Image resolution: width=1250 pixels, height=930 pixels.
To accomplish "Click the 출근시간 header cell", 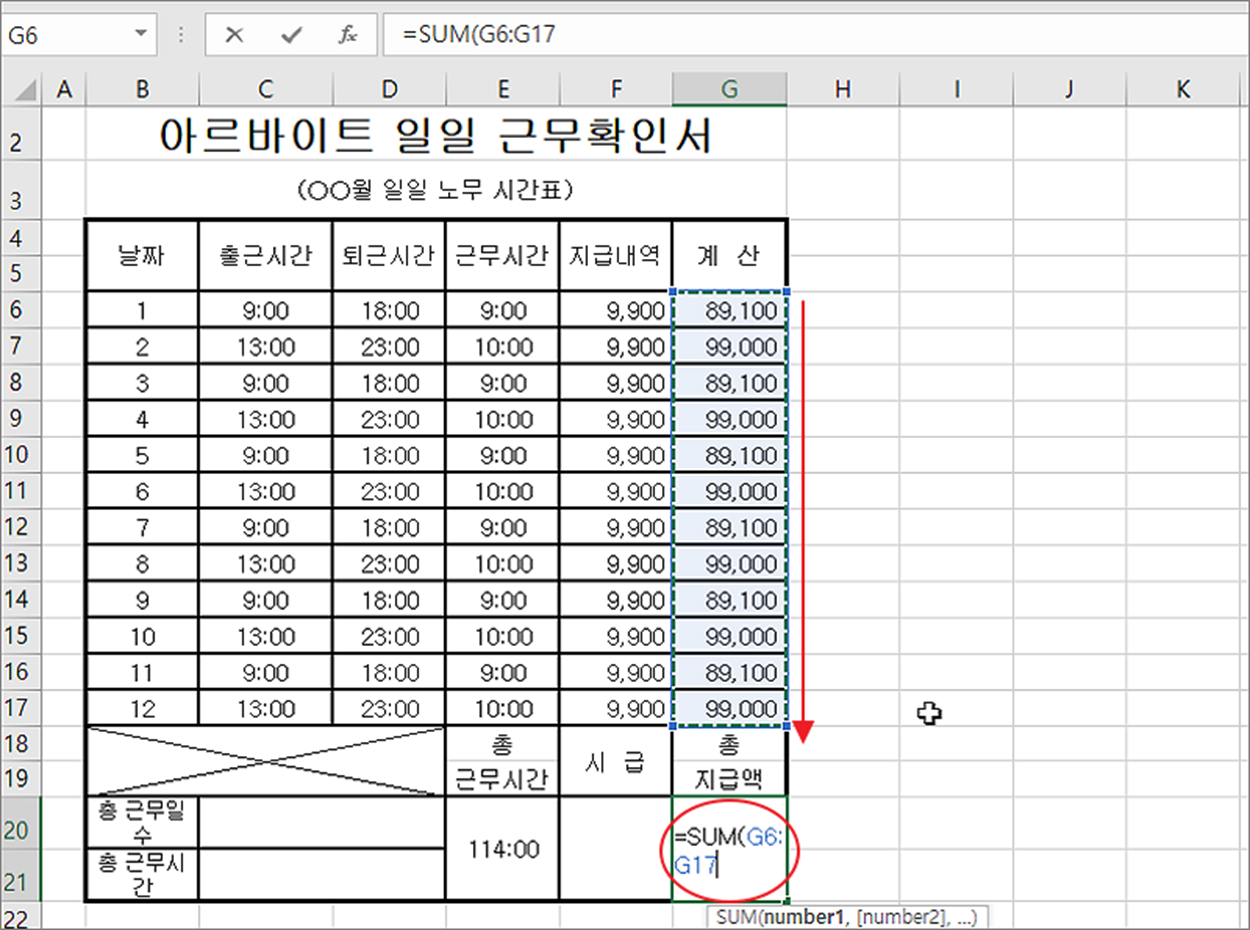I will coord(265,255).
